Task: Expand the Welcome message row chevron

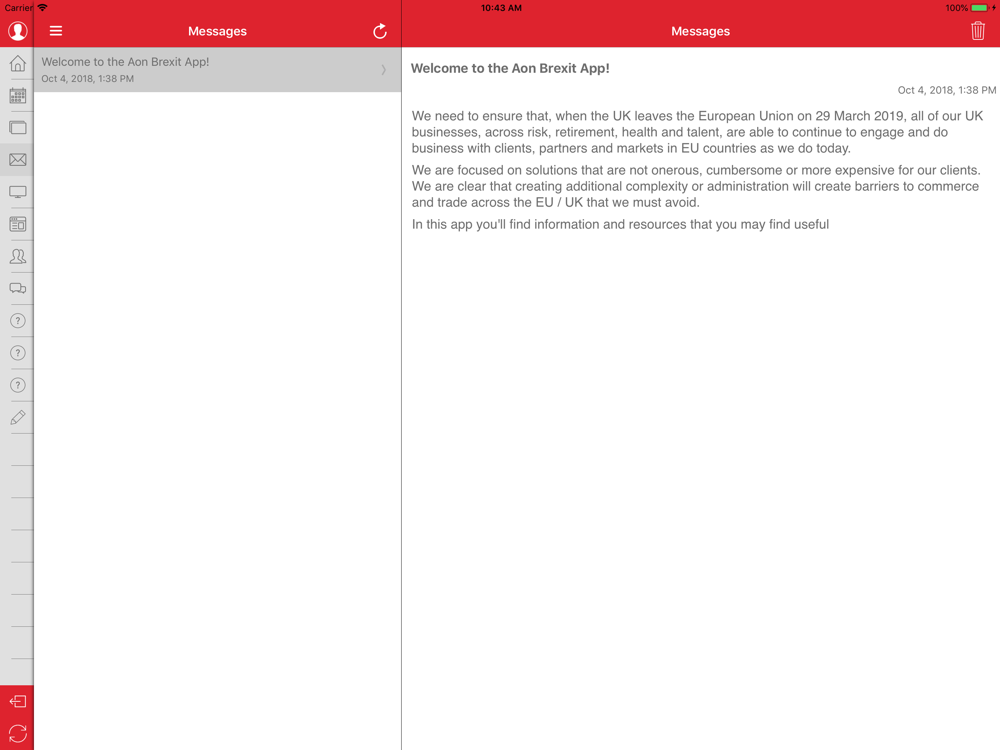Action: point(383,70)
